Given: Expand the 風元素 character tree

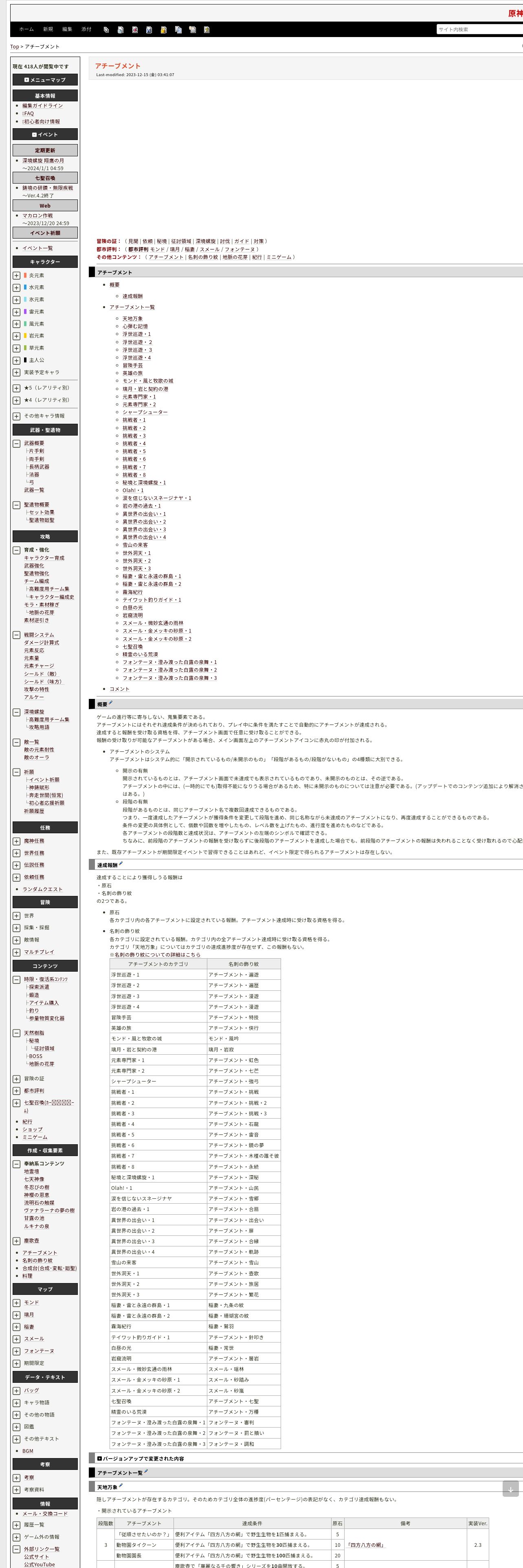Looking at the screenshot, I should click(x=16, y=324).
